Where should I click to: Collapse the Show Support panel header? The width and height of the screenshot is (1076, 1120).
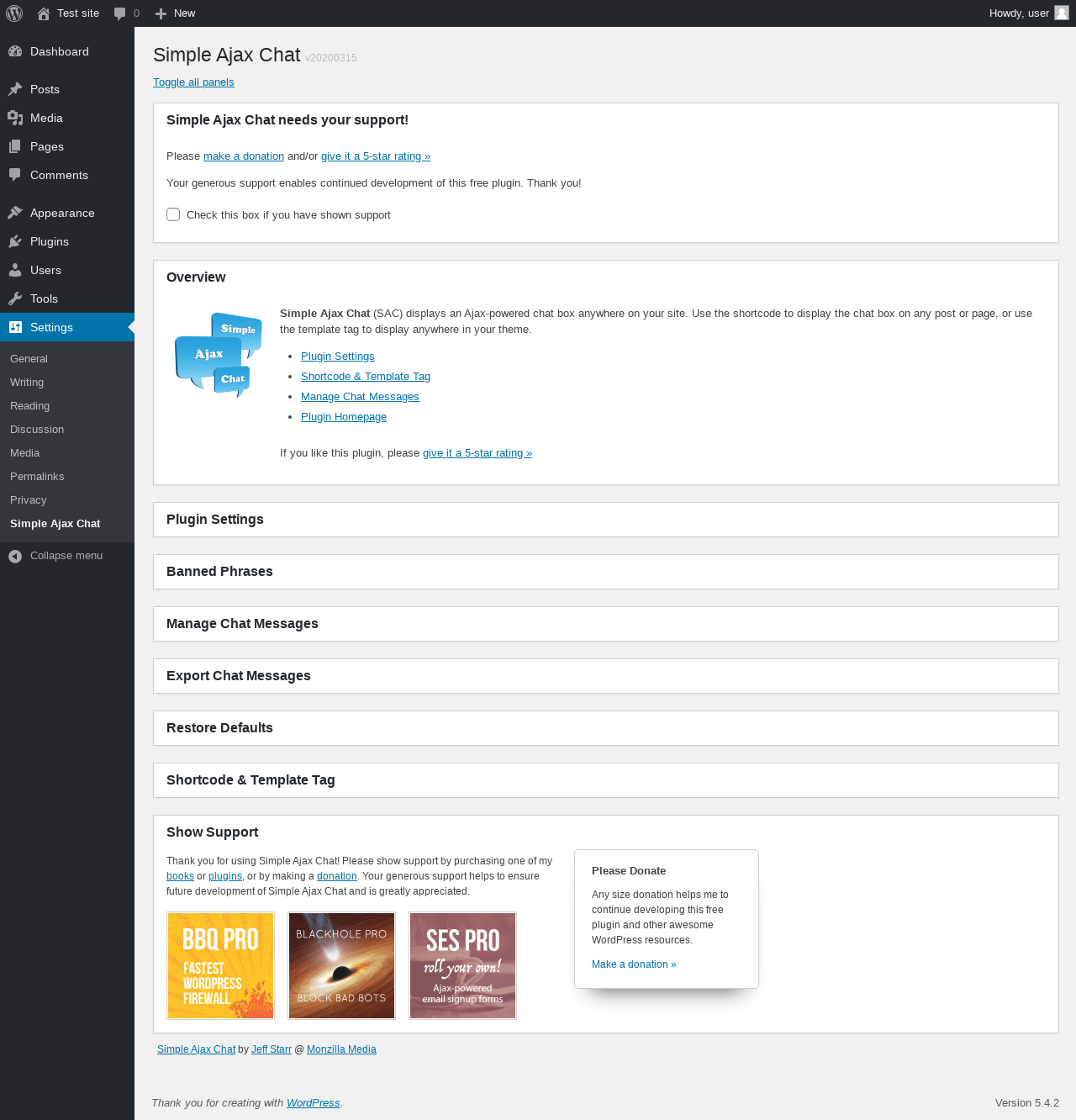(605, 832)
